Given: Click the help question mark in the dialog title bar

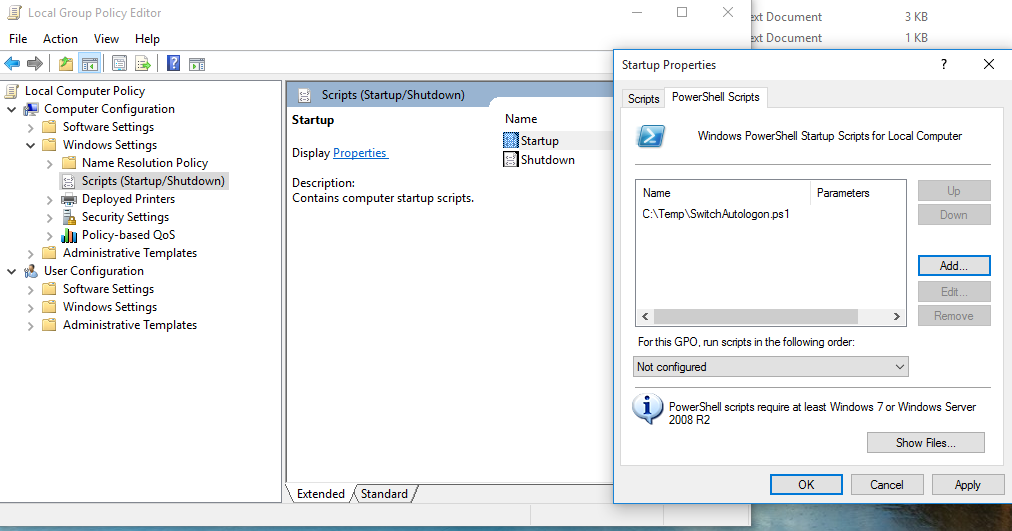Looking at the screenshot, I should pos(944,64).
